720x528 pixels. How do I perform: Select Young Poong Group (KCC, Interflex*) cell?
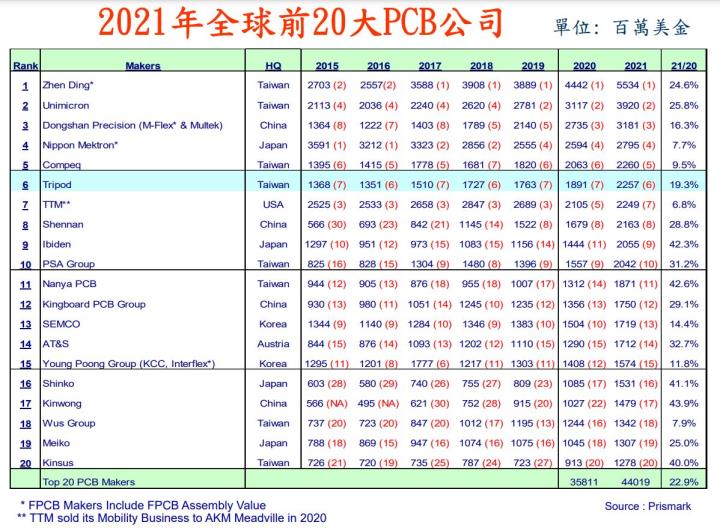coord(129,364)
